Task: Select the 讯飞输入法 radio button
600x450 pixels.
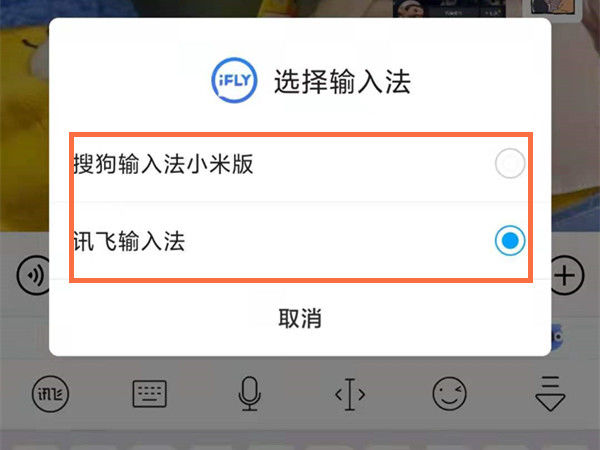Action: [510, 241]
